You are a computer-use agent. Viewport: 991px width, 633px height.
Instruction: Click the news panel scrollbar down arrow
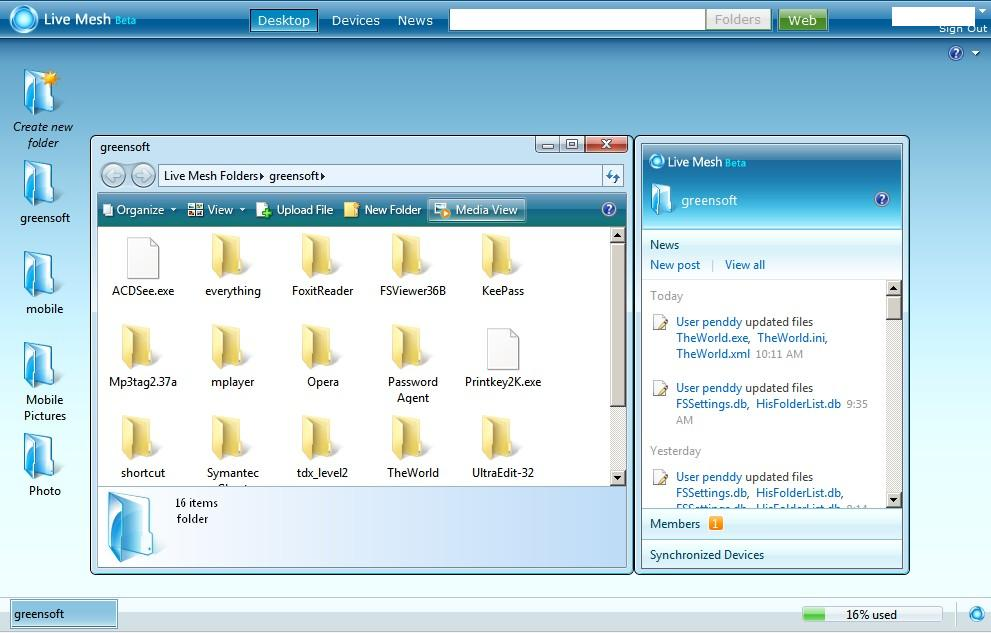click(x=893, y=500)
